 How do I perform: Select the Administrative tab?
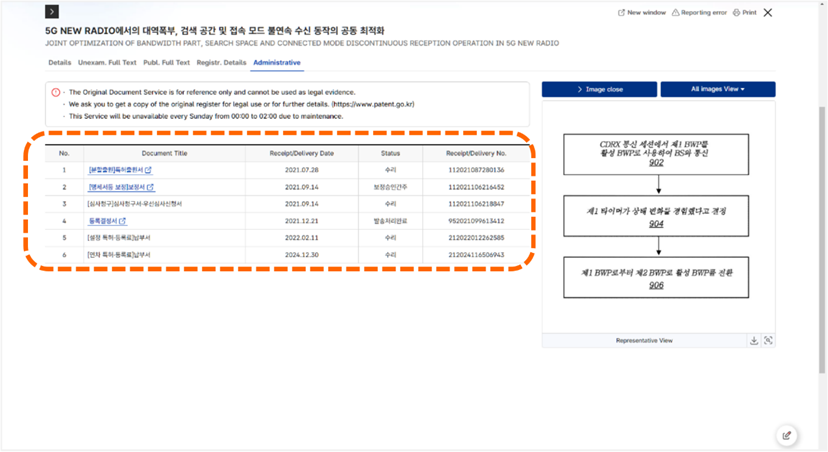(x=277, y=62)
